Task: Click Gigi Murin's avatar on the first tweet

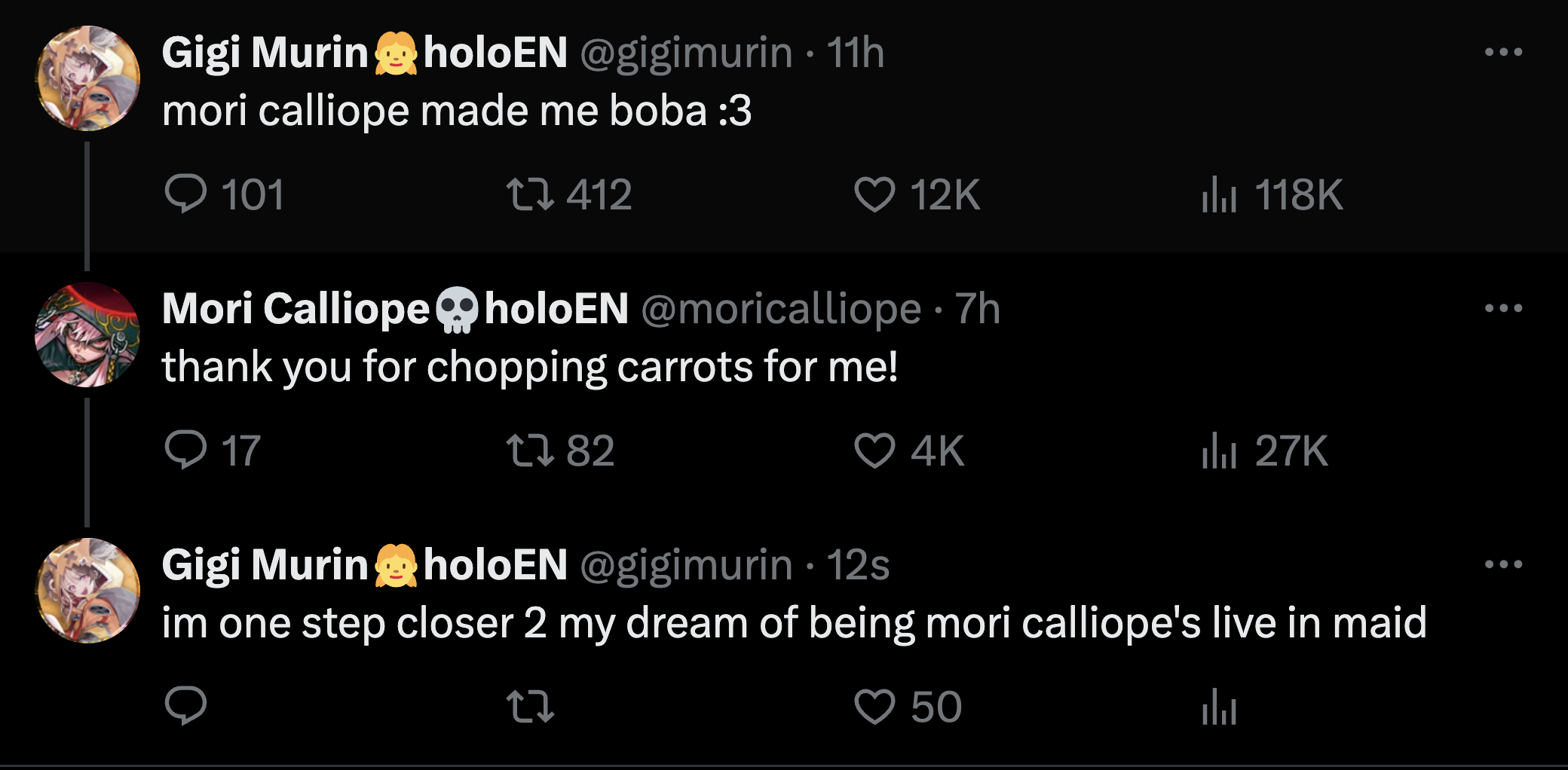Action: [87, 78]
